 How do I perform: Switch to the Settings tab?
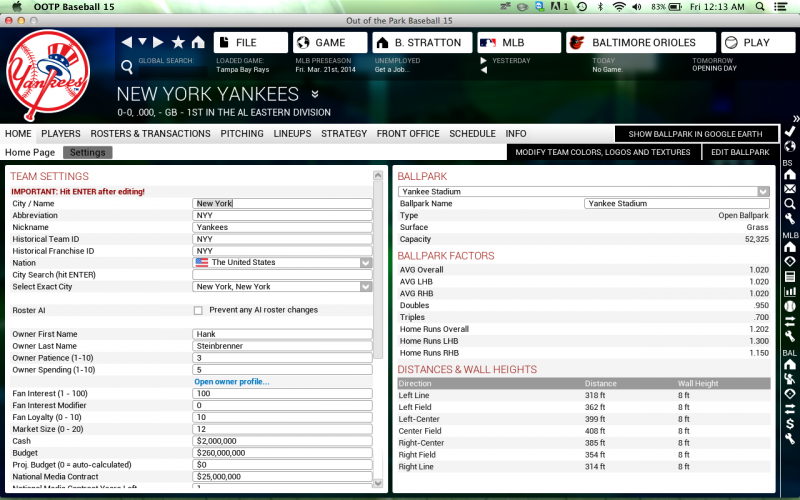tap(88, 153)
